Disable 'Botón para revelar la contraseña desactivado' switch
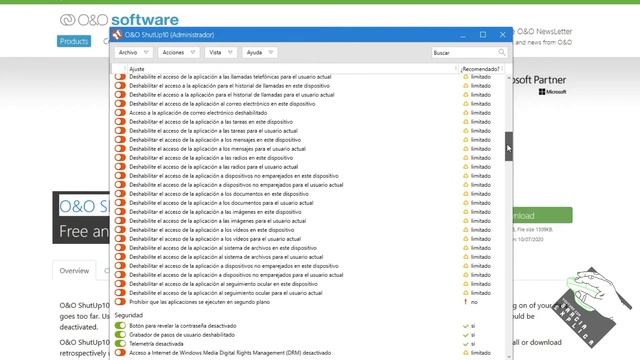The width and height of the screenshot is (640, 360). coord(120,325)
